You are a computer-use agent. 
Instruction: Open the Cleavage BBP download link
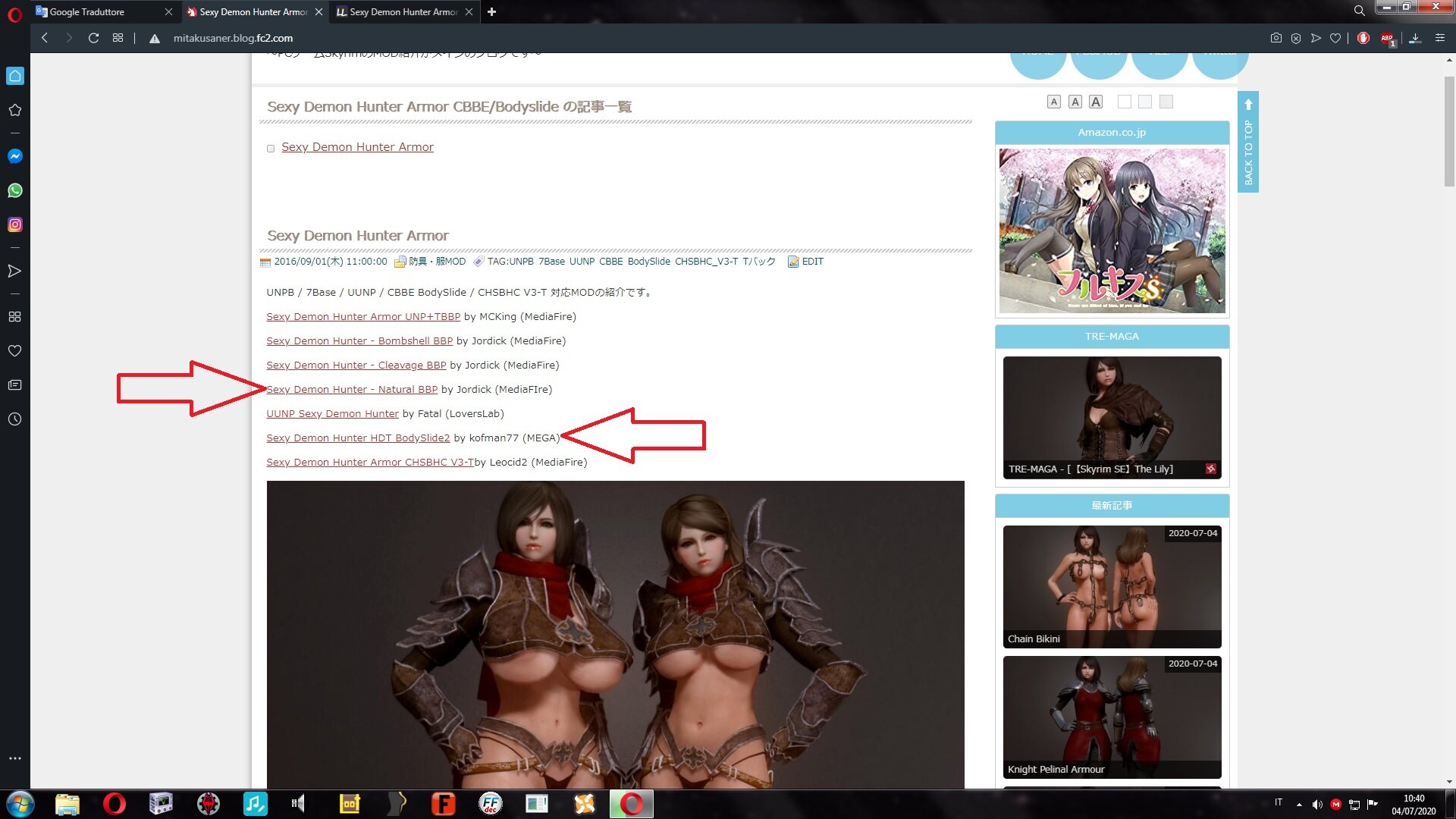click(356, 366)
